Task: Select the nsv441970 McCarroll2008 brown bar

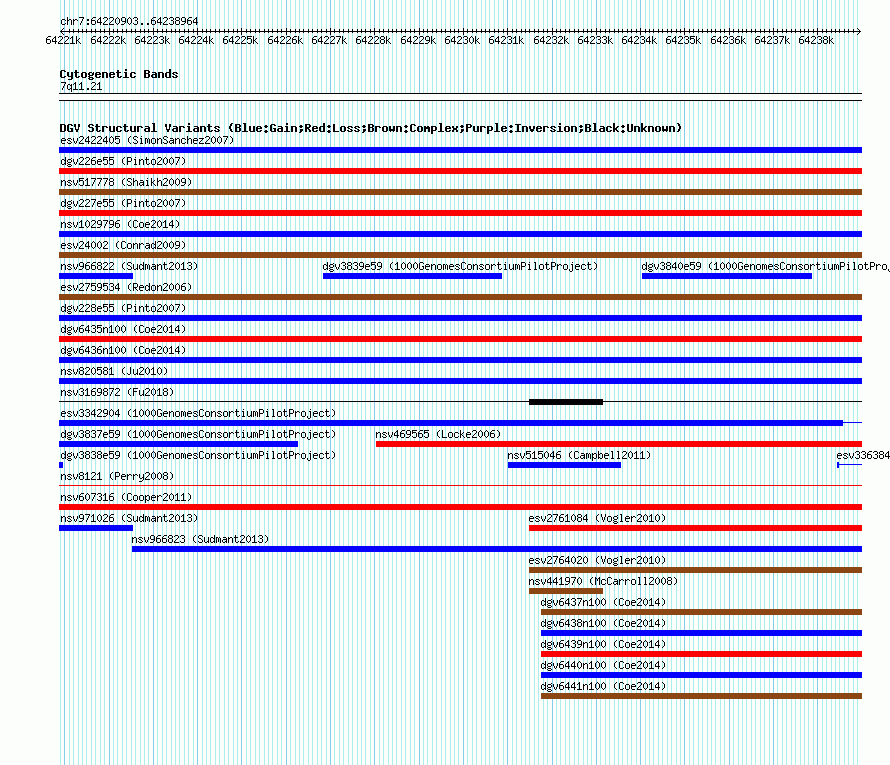Action: coord(566,591)
